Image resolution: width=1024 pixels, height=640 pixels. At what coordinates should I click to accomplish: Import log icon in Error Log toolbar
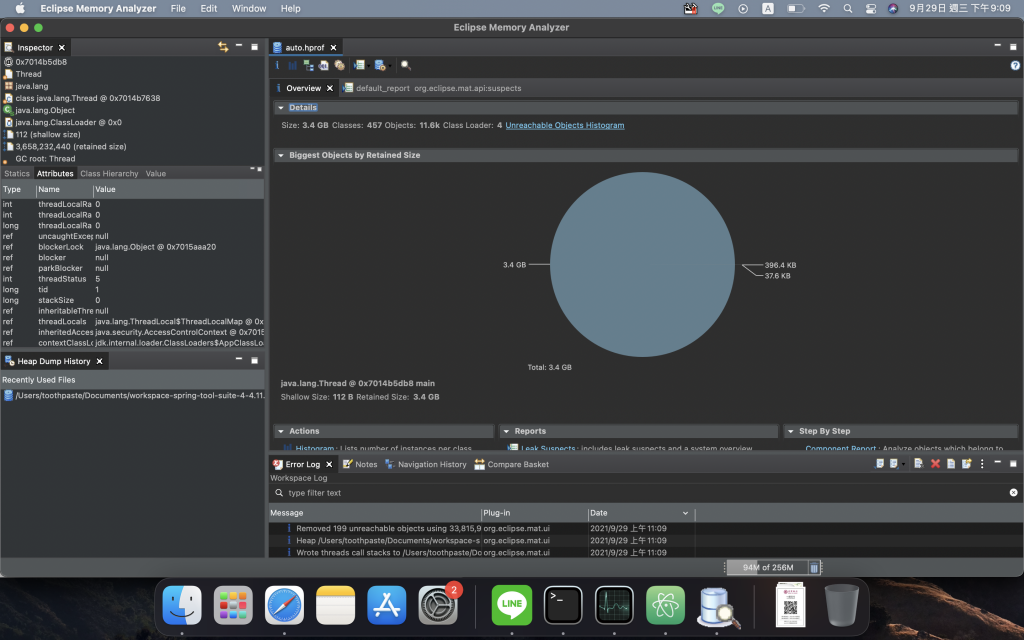[895, 464]
